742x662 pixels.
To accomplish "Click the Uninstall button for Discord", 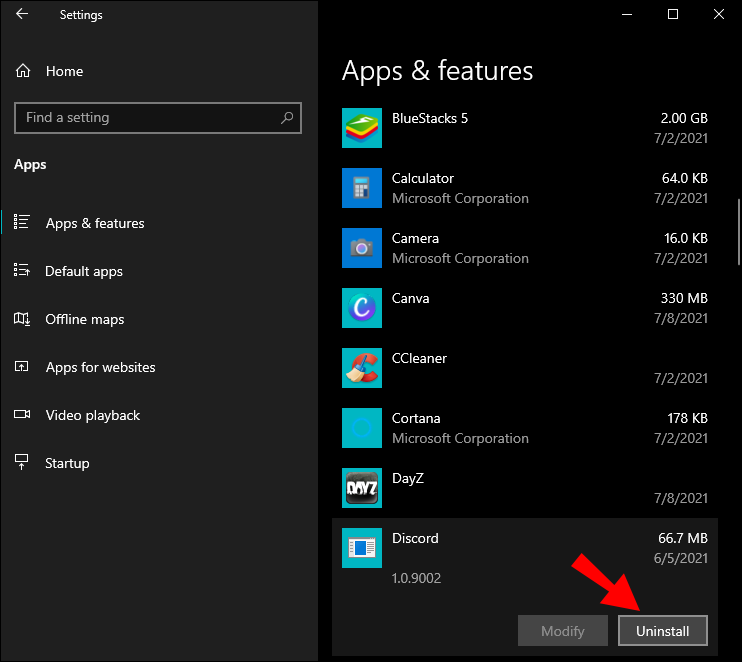I will coord(662,631).
